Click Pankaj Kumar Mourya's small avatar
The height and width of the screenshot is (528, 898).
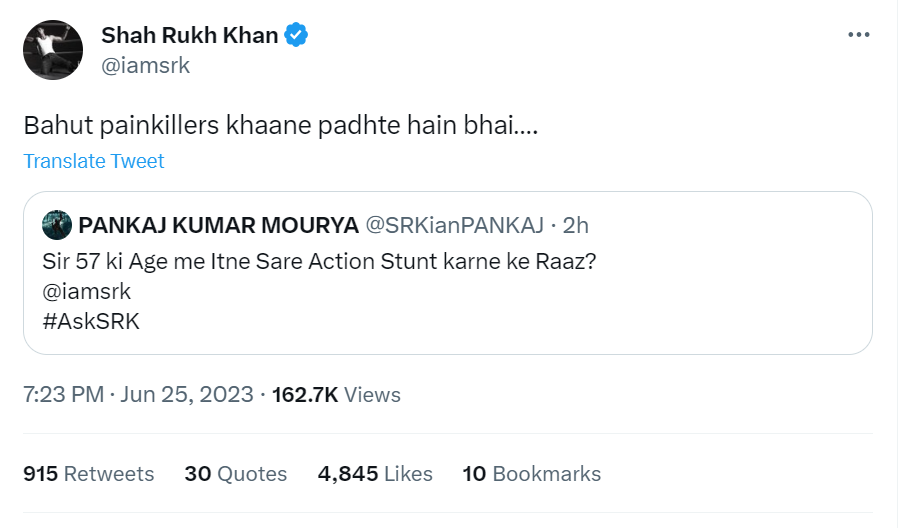click(x=56, y=225)
